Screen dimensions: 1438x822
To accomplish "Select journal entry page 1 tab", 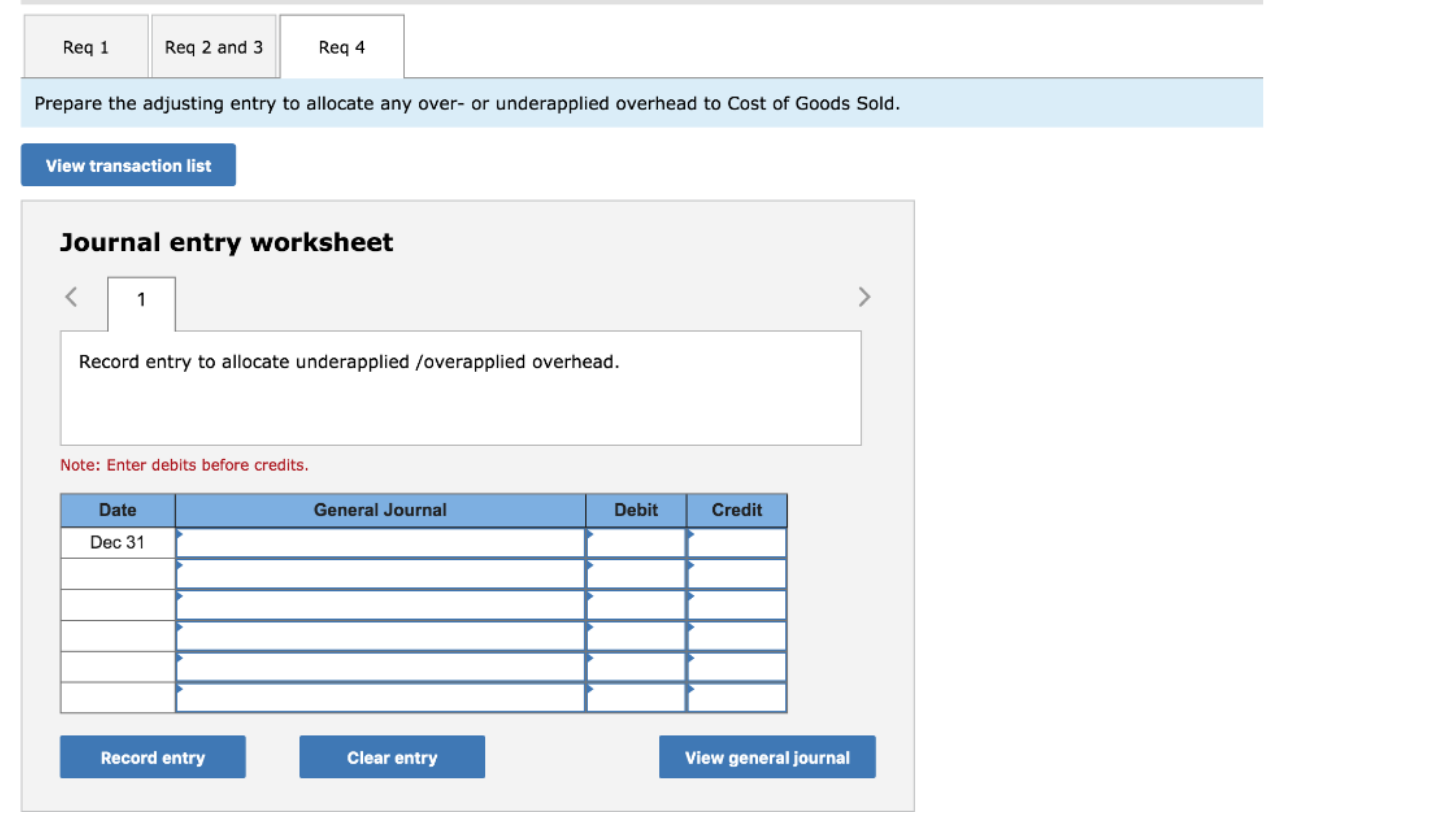I will pos(140,299).
